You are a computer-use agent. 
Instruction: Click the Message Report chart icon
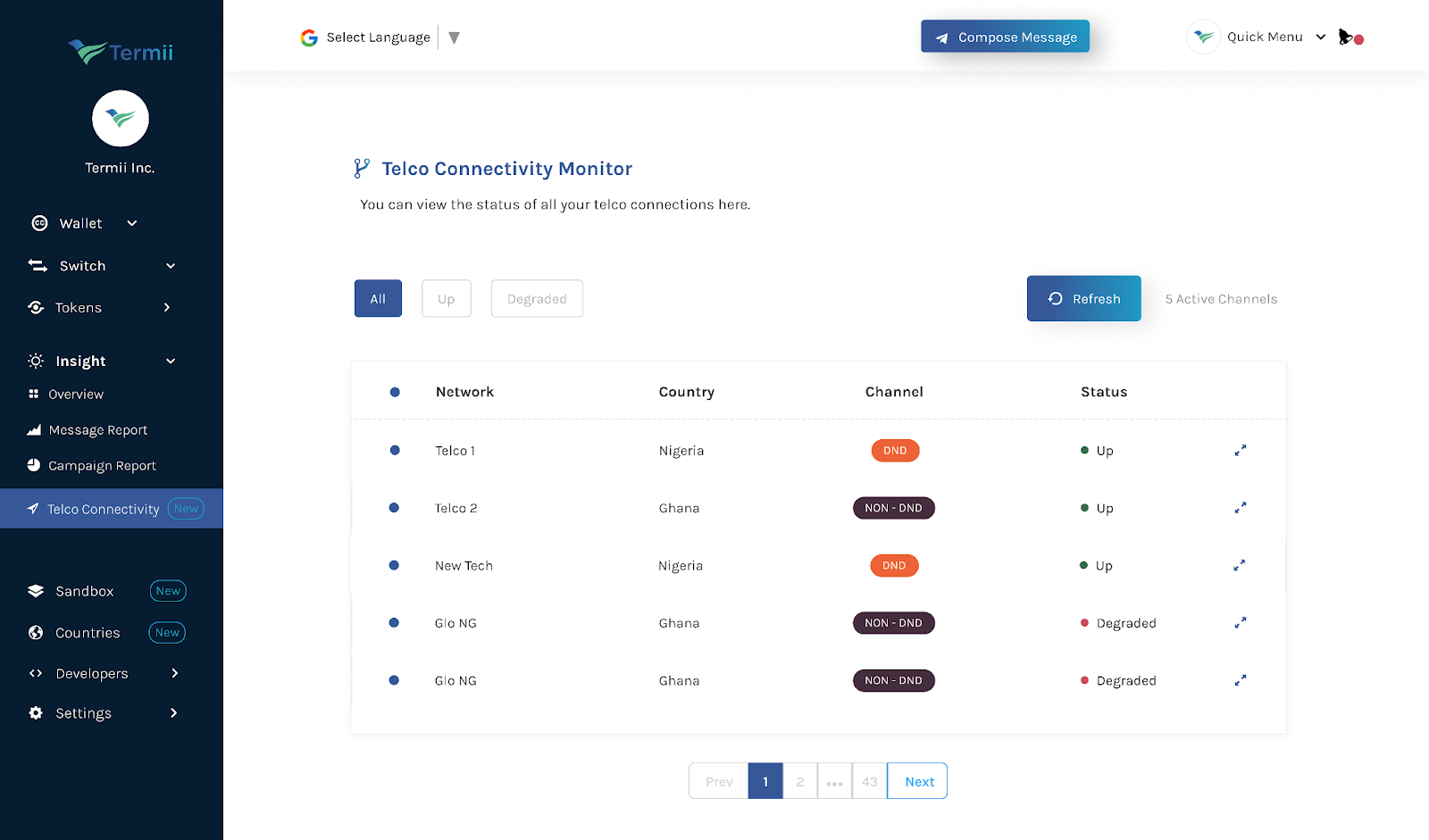pos(34,429)
